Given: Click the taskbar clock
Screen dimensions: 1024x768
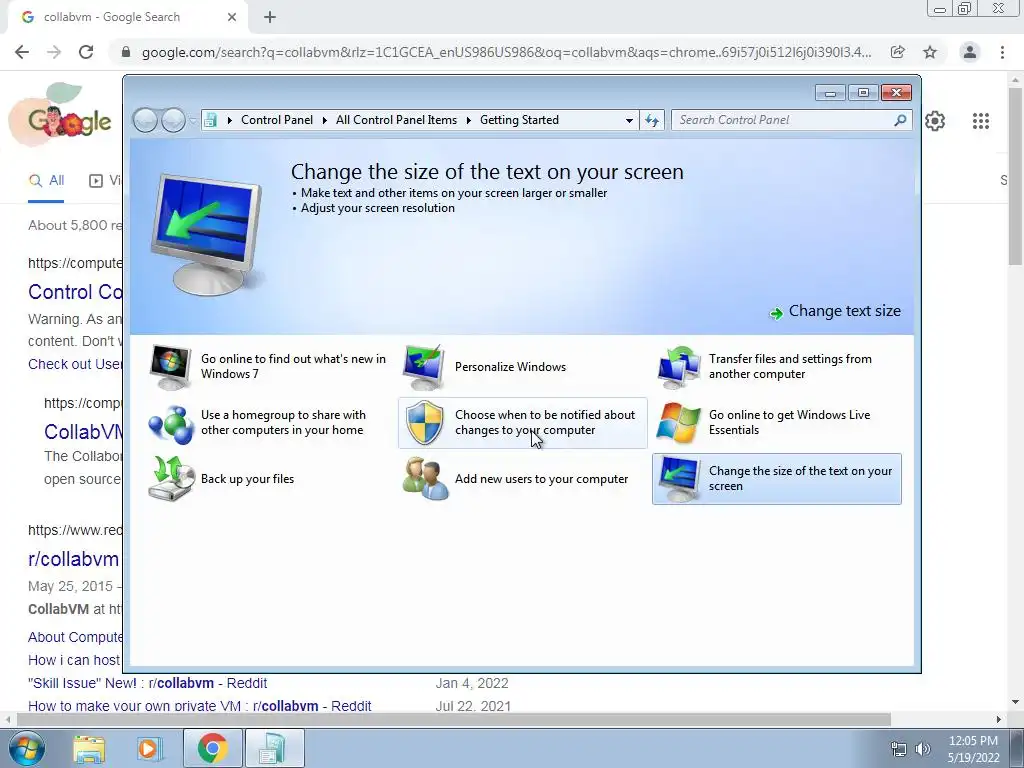Looking at the screenshot, I should [x=973, y=749].
